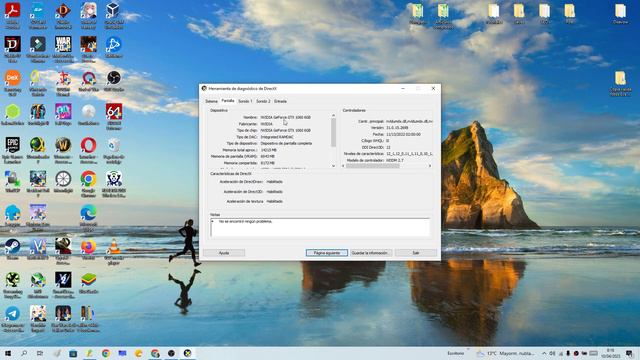
Task: Expand hidden system tray icons
Action: pyautogui.click(x=544, y=353)
